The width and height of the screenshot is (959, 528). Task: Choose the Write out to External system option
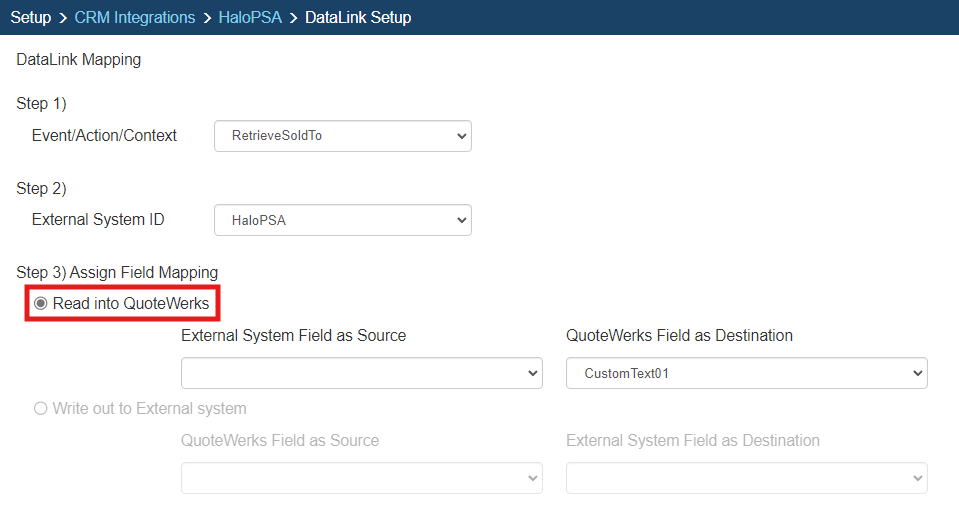[x=41, y=408]
